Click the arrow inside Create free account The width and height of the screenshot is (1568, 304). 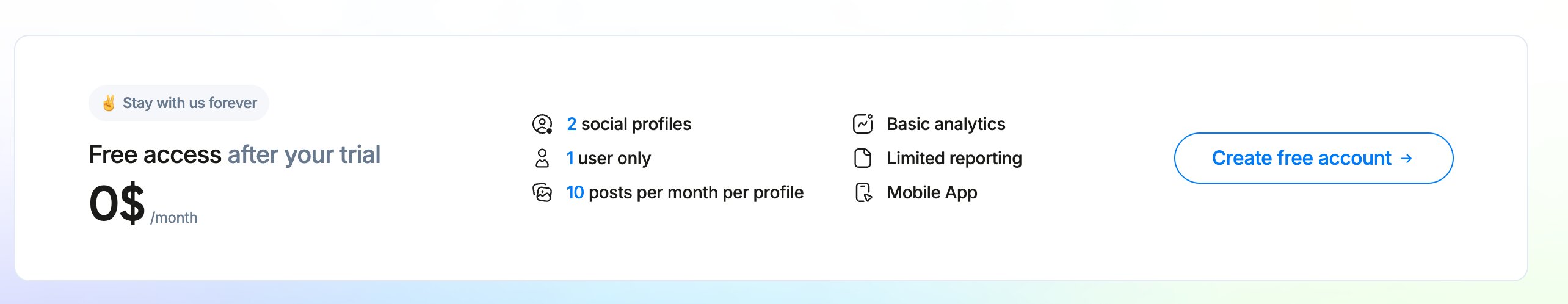click(1407, 158)
